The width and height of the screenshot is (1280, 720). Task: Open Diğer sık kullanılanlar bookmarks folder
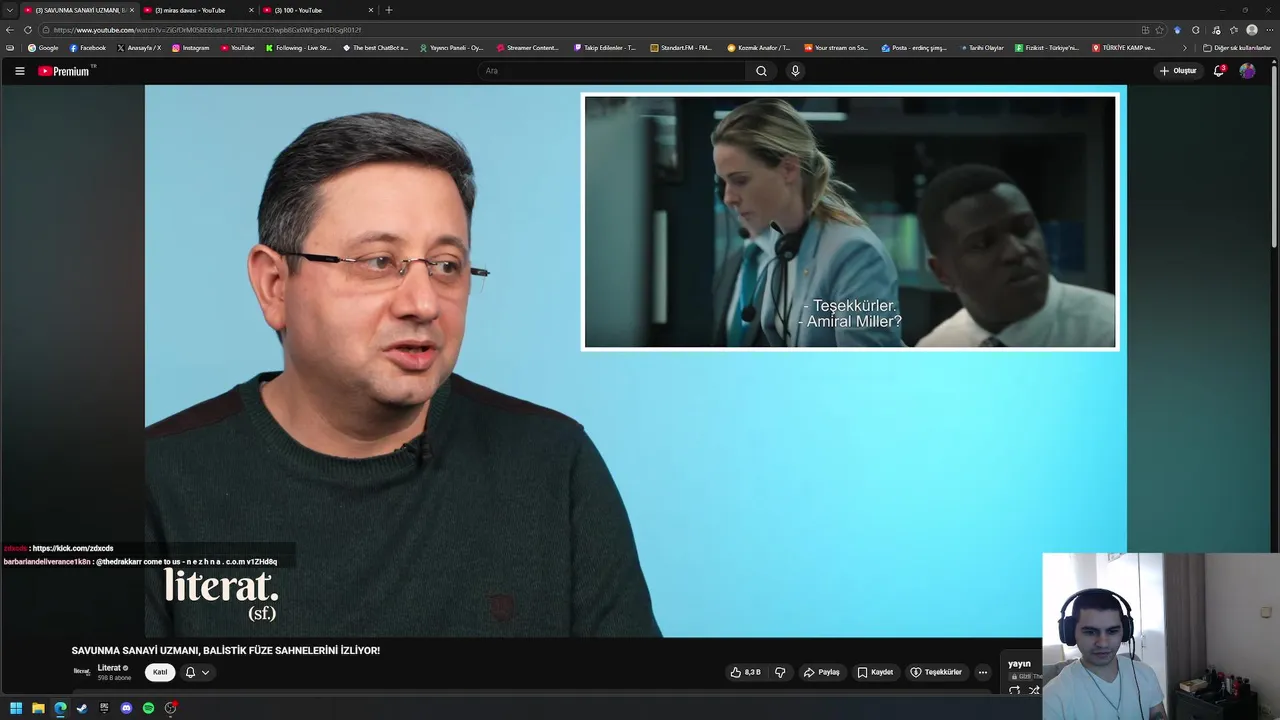(x=1237, y=48)
